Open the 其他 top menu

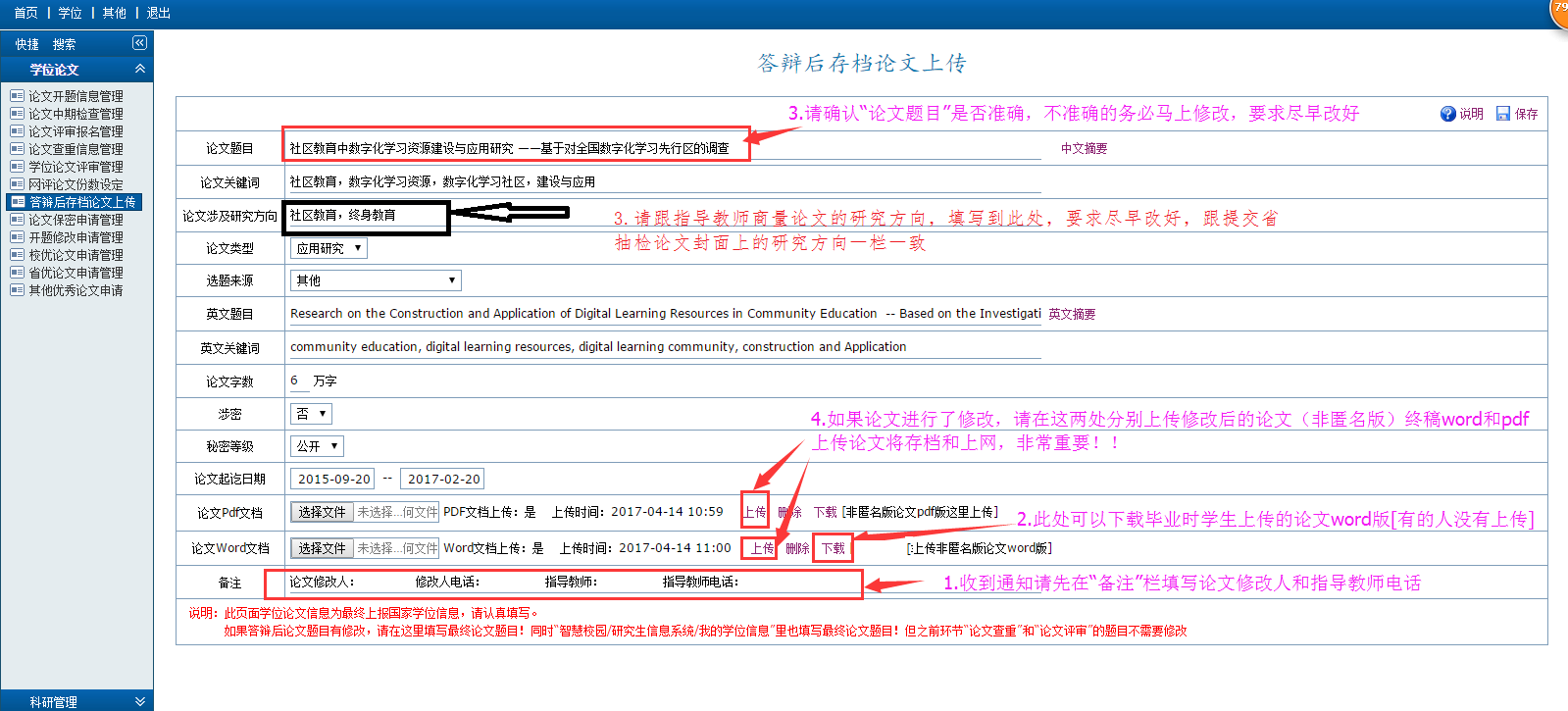point(114,13)
